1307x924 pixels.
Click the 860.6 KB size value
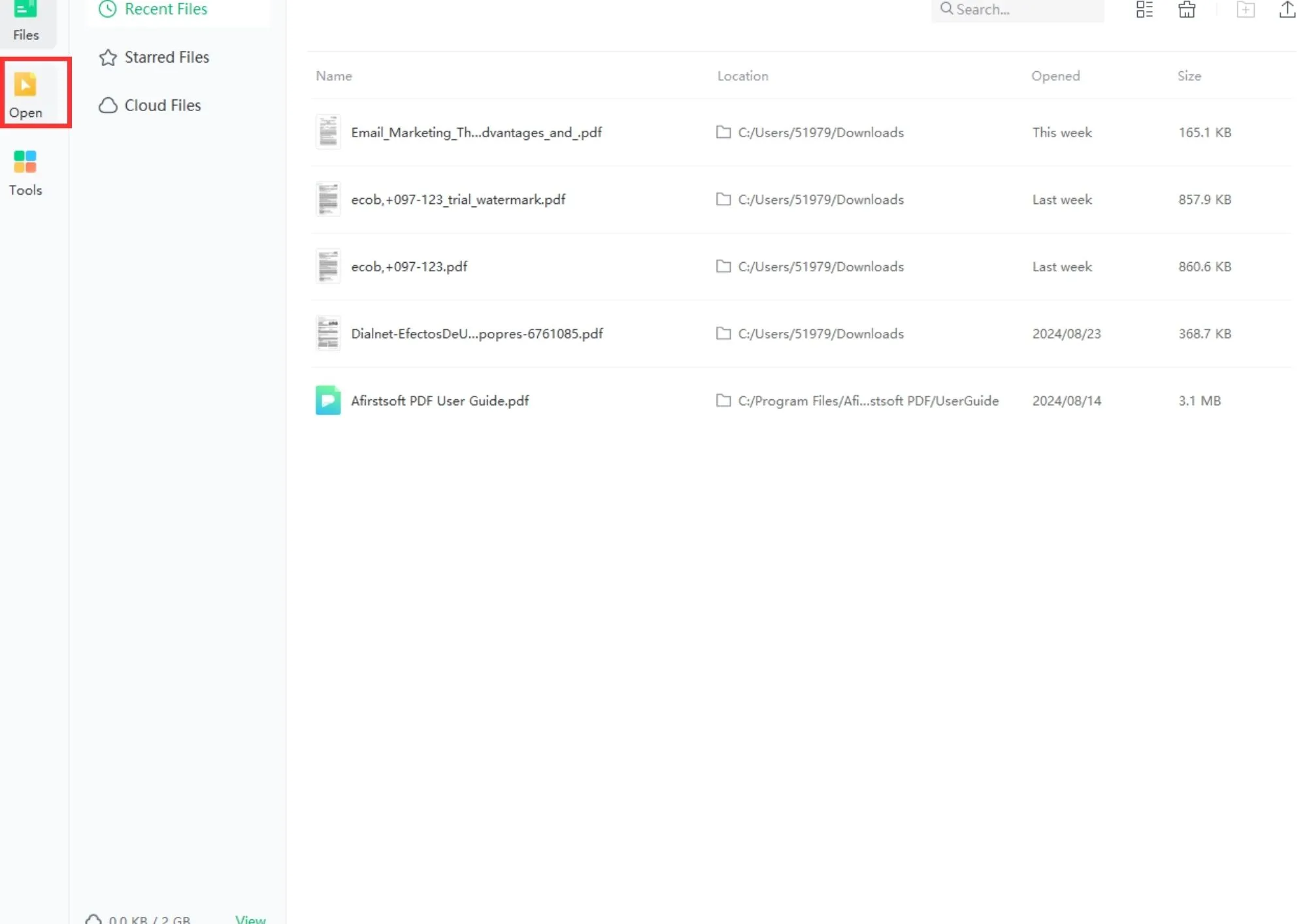(1204, 267)
